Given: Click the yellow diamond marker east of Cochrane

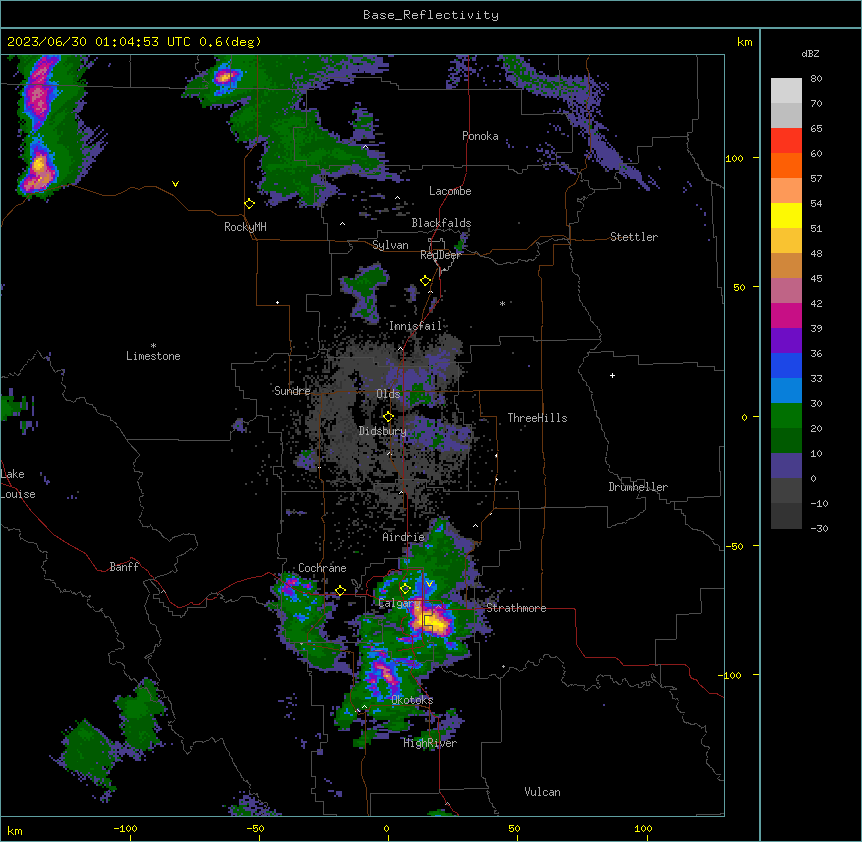Looking at the screenshot, I should (x=340, y=591).
